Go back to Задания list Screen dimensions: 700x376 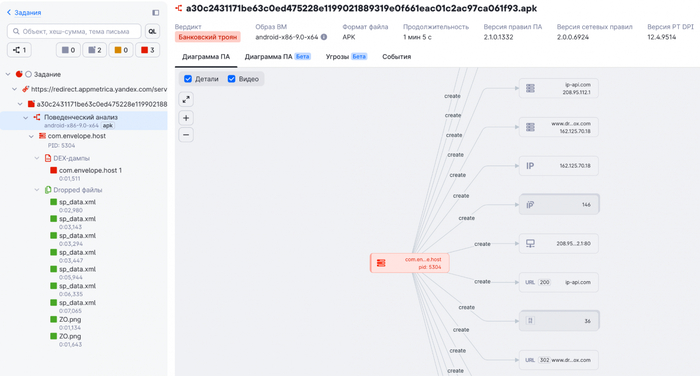click(x=24, y=13)
